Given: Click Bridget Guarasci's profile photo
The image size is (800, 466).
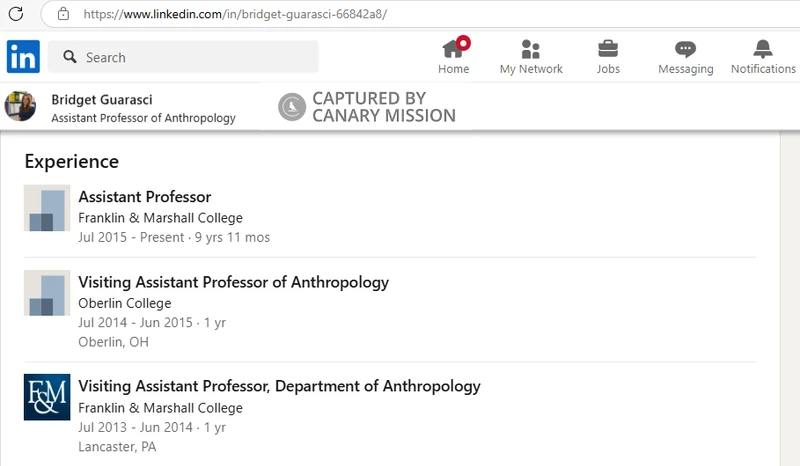Looking at the screenshot, I should point(20,106).
